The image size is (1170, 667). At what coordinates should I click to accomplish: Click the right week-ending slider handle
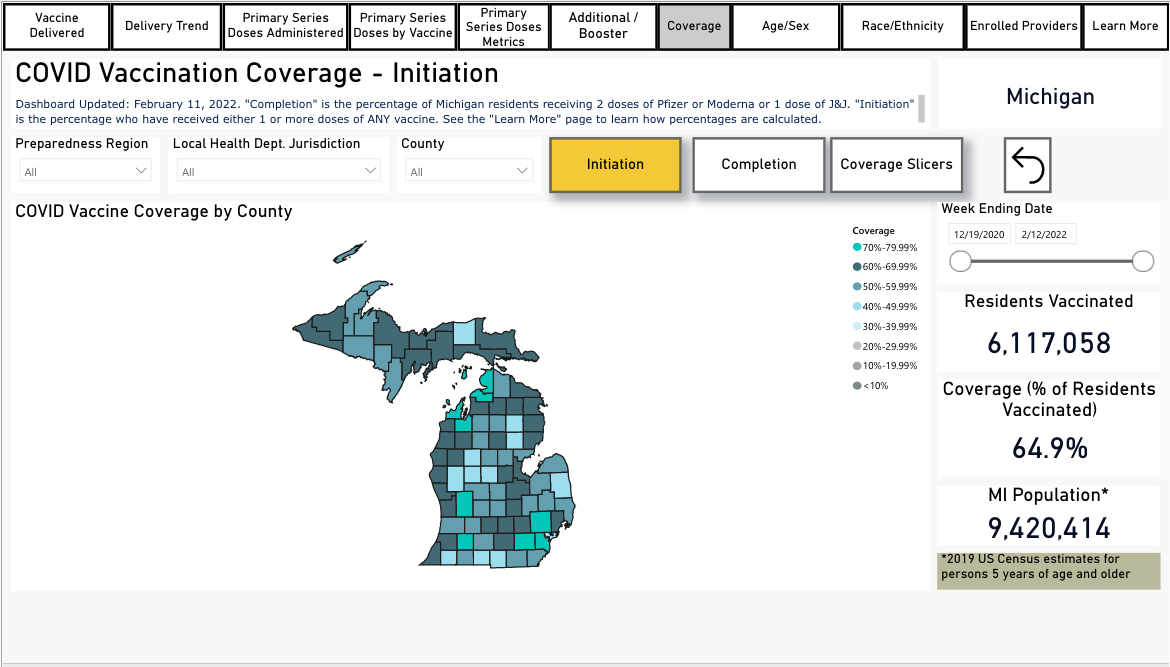[x=1142, y=261]
